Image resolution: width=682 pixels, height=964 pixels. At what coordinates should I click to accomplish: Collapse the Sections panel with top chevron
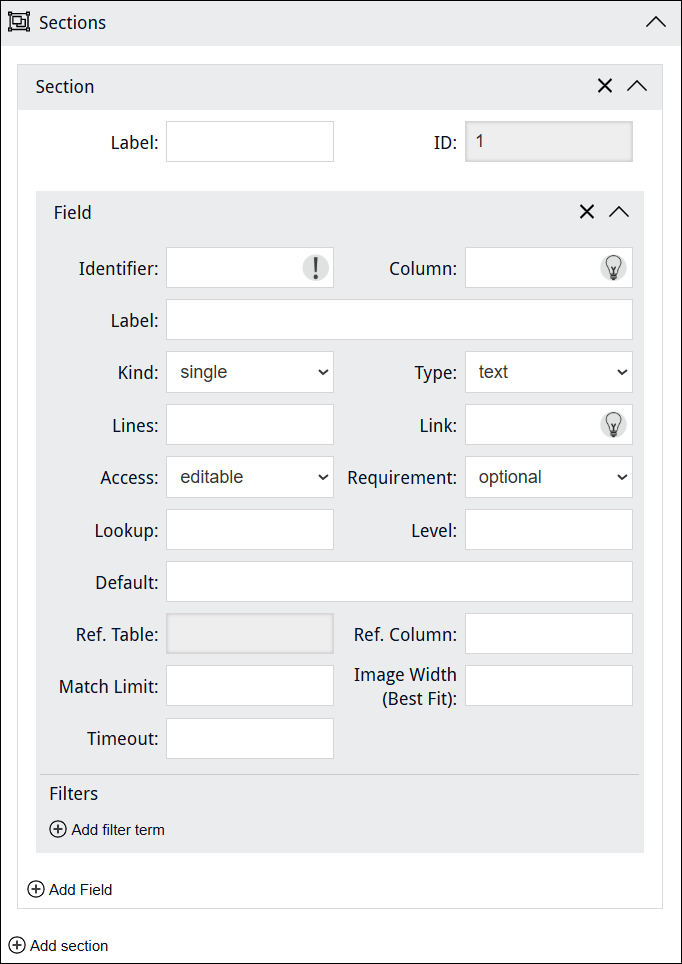[x=656, y=22]
